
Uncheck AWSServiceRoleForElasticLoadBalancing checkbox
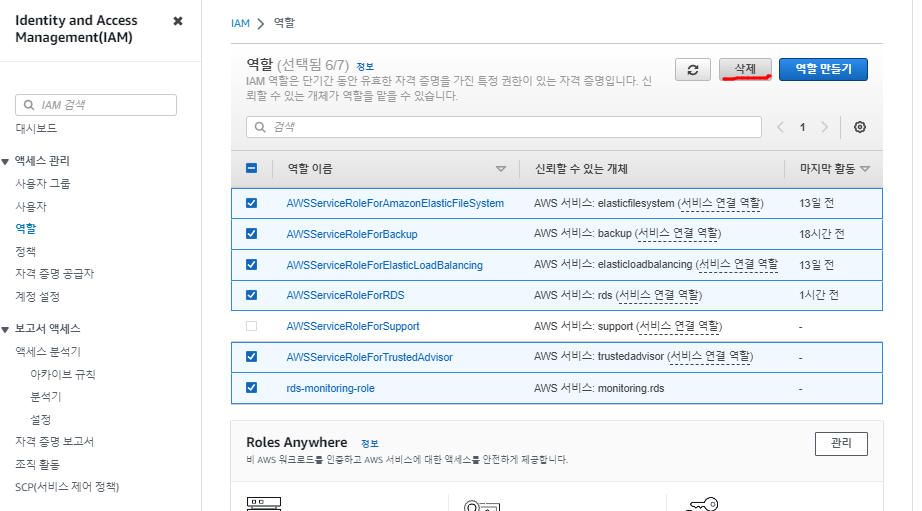pyautogui.click(x=251, y=265)
